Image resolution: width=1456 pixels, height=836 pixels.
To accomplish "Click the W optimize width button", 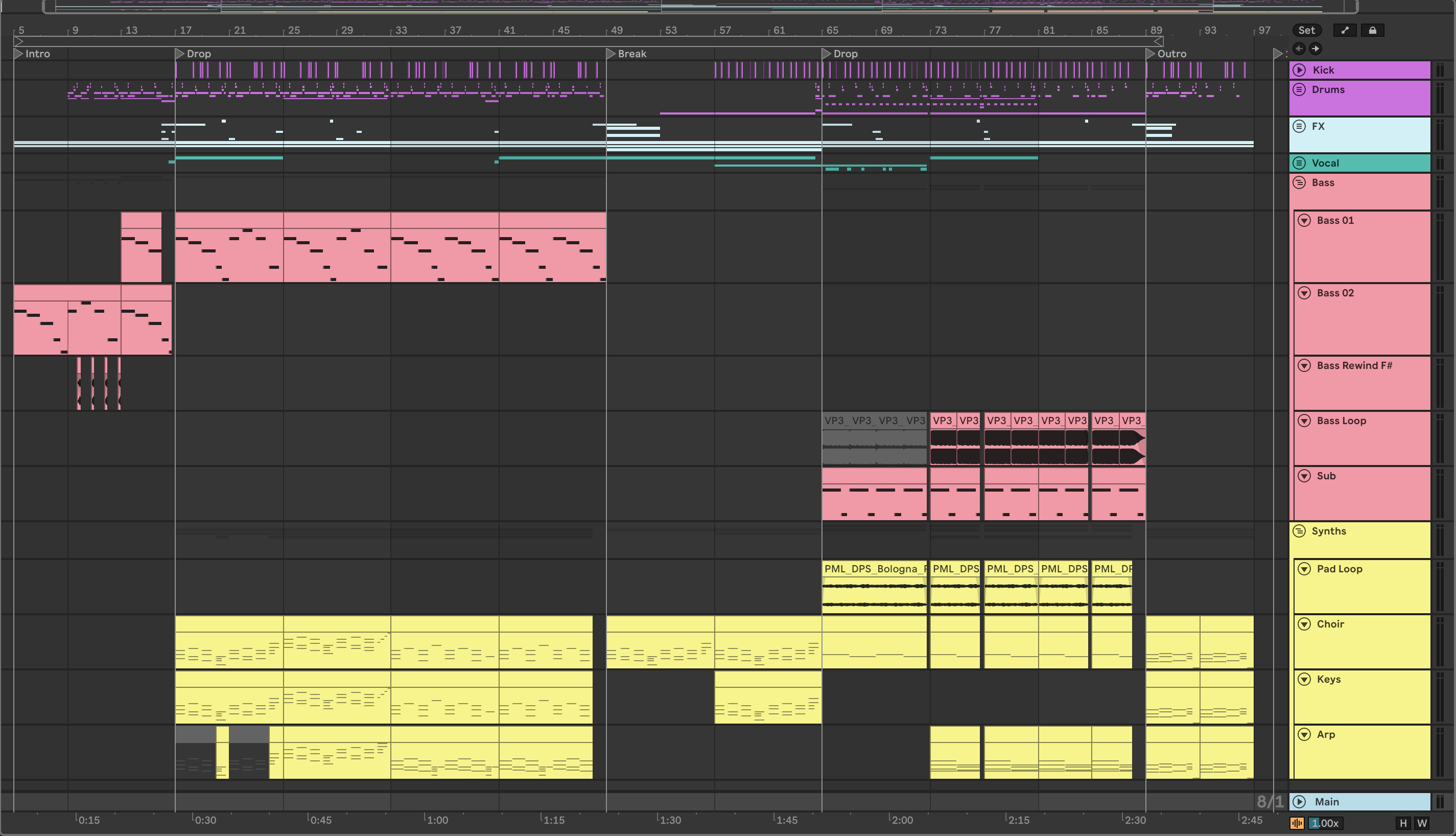I will [x=1422, y=823].
